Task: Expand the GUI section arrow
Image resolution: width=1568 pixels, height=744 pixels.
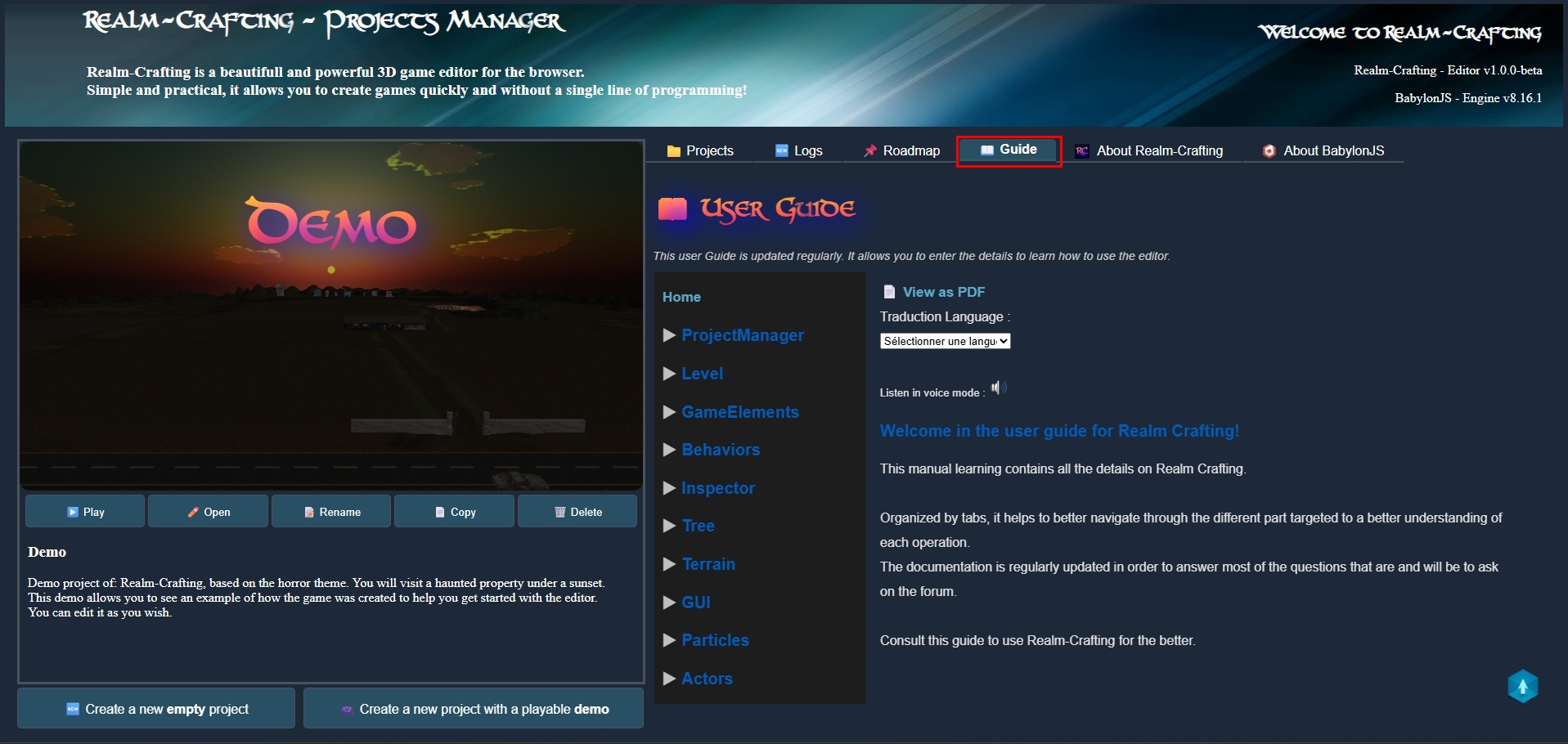Action: [669, 603]
